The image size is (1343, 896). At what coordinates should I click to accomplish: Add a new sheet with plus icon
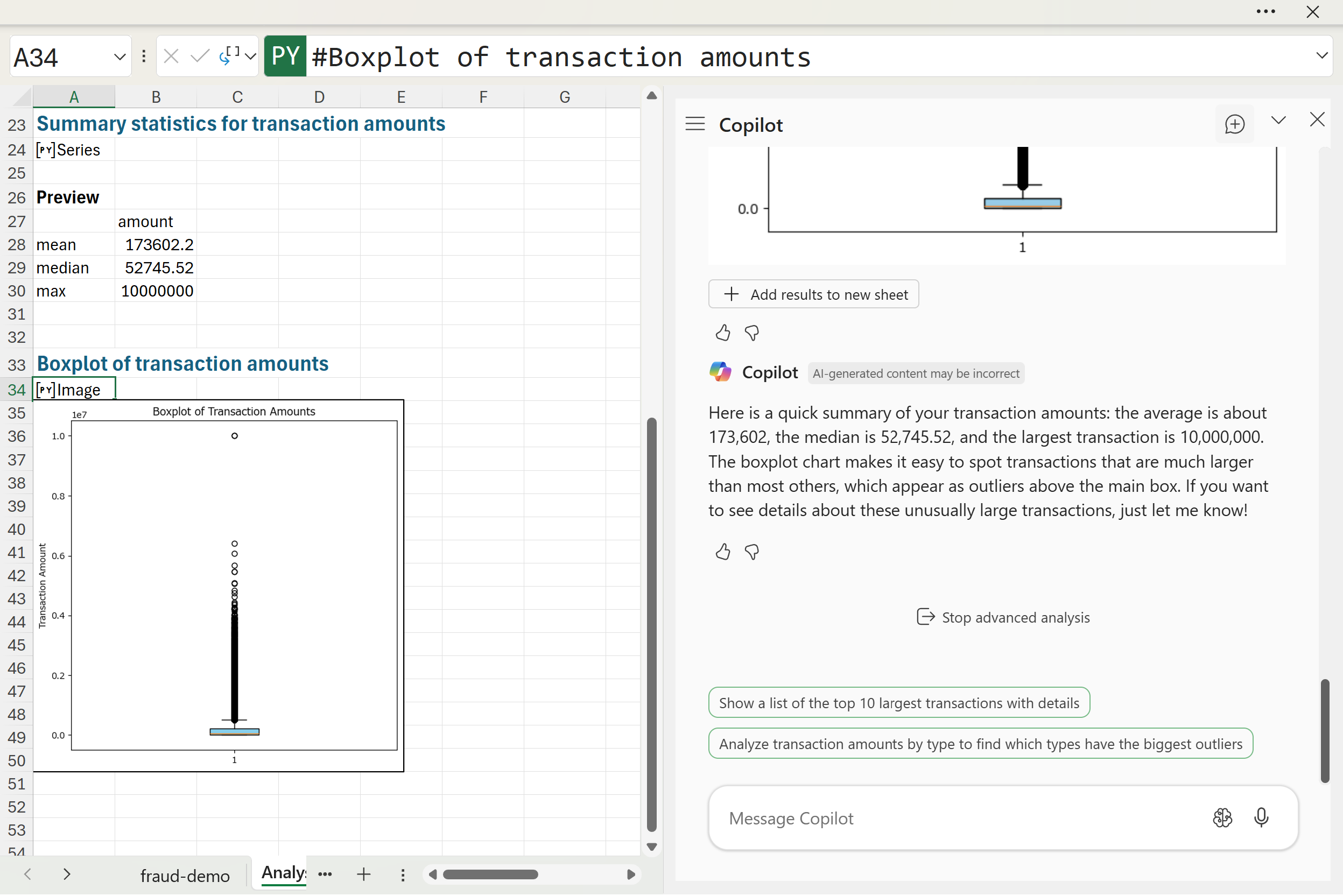(363, 874)
